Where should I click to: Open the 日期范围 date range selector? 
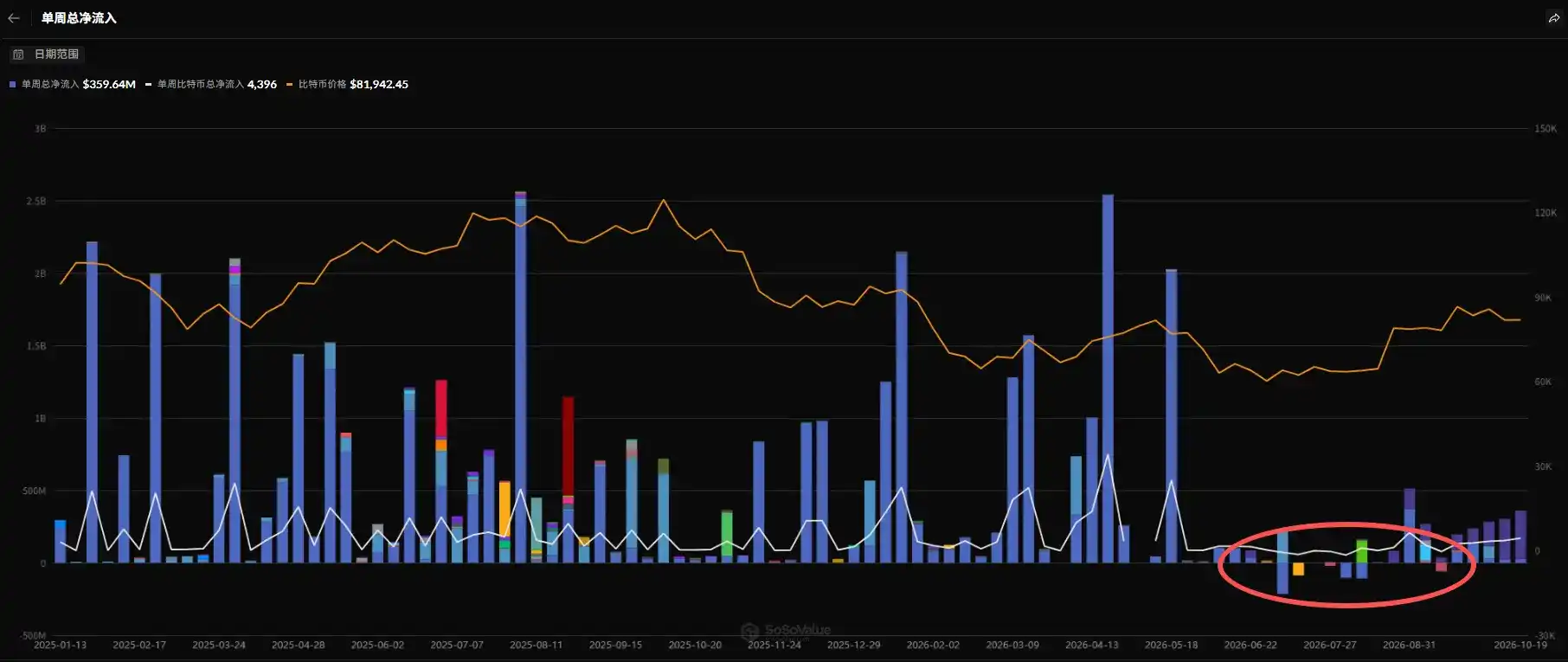46,55
